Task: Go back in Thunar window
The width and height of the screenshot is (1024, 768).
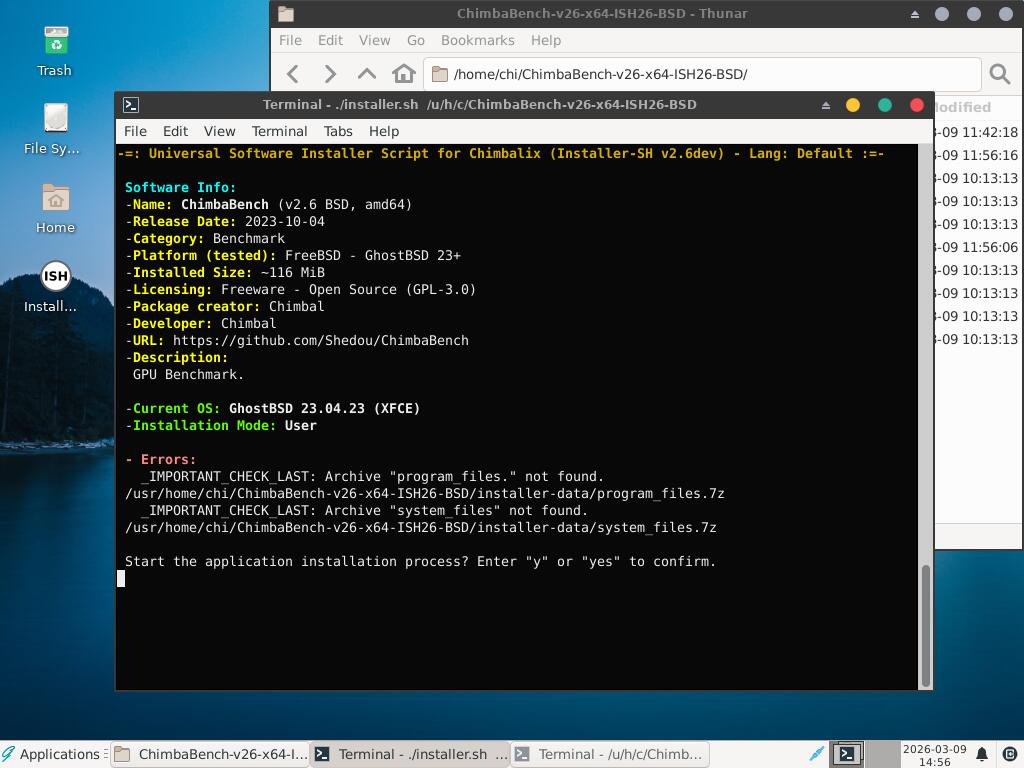Action: tap(293, 74)
